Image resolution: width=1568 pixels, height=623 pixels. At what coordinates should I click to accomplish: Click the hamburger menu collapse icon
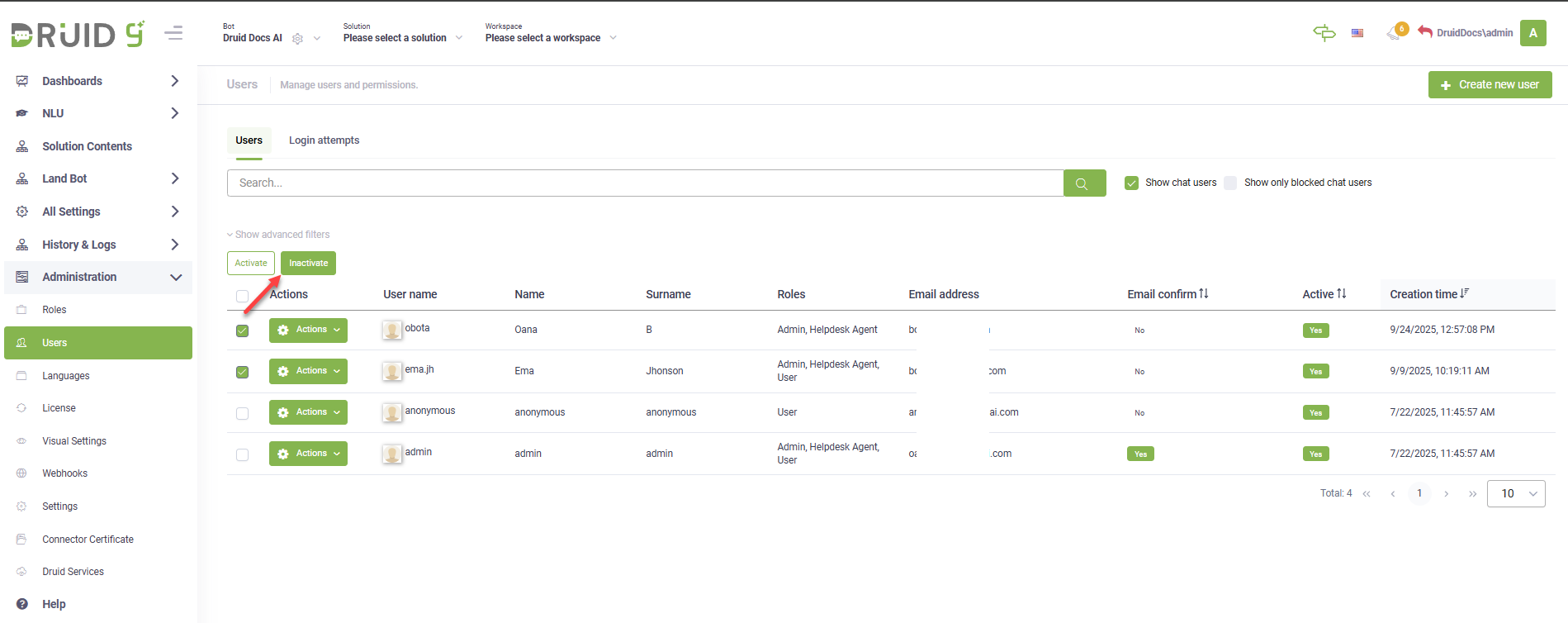point(173,33)
